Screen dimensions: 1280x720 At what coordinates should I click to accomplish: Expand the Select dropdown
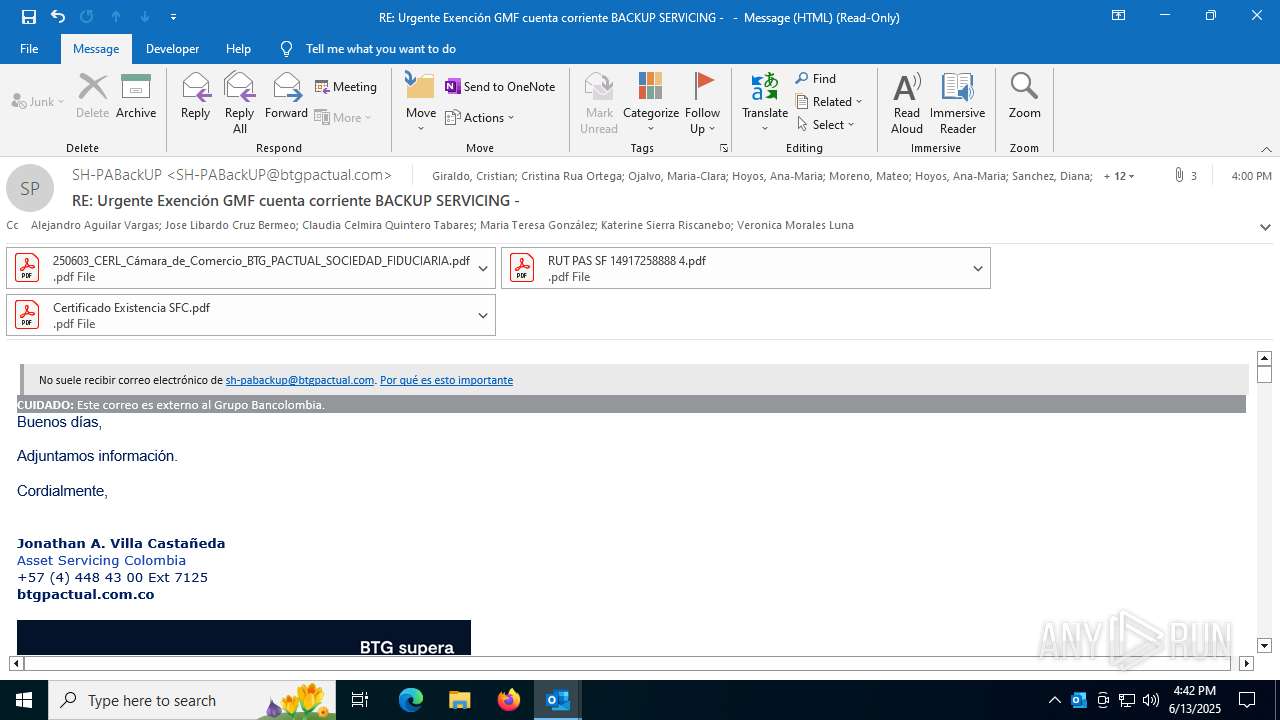pos(826,125)
